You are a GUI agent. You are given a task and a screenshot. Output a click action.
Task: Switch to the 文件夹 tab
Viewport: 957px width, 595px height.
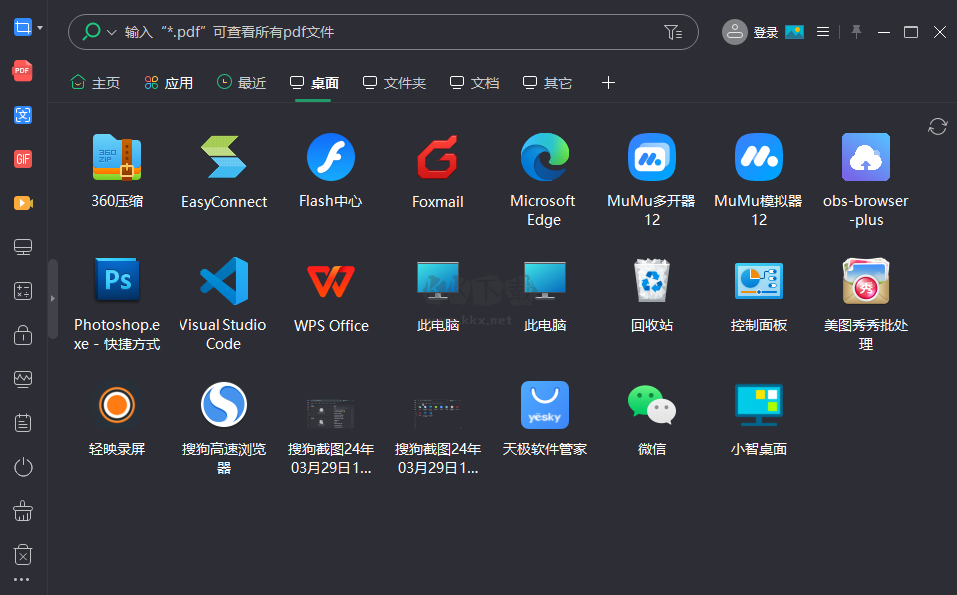click(394, 83)
